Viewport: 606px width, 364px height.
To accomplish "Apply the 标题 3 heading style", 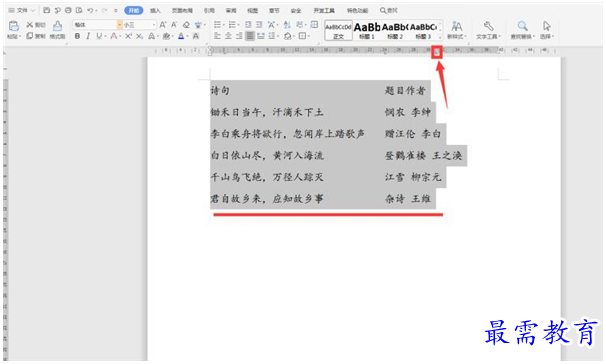I will click(x=423, y=31).
